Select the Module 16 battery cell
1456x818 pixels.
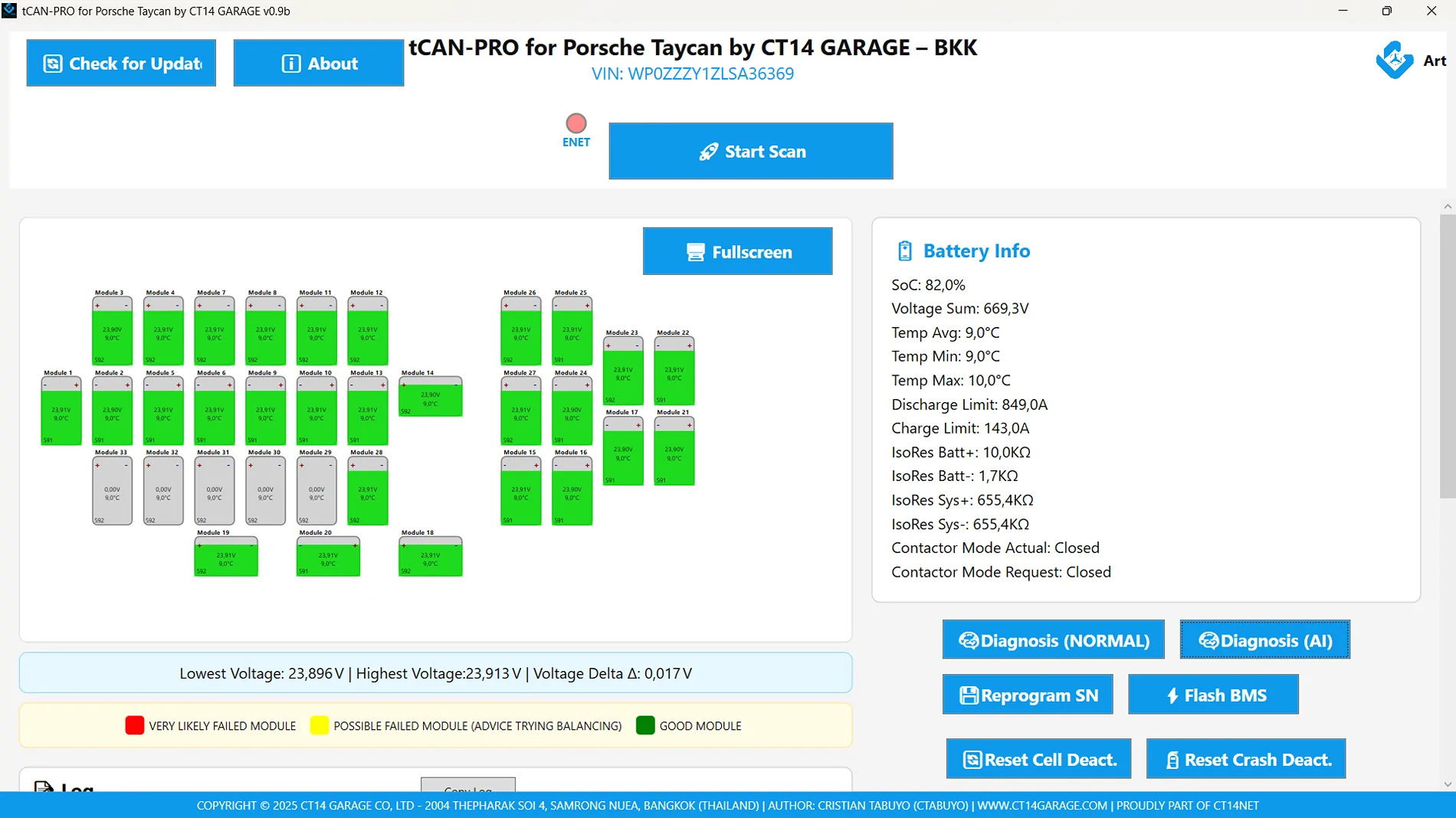point(572,491)
